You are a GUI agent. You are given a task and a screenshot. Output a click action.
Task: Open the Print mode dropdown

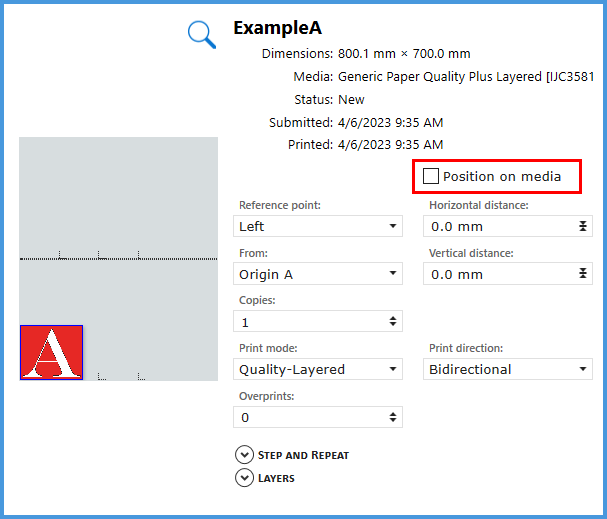tap(318, 369)
